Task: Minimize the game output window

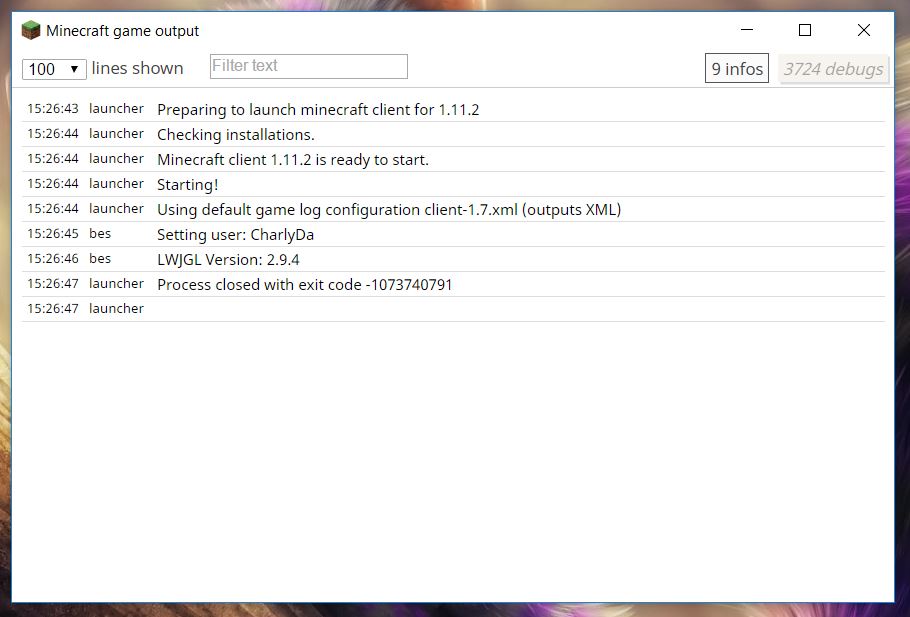Action: click(747, 30)
